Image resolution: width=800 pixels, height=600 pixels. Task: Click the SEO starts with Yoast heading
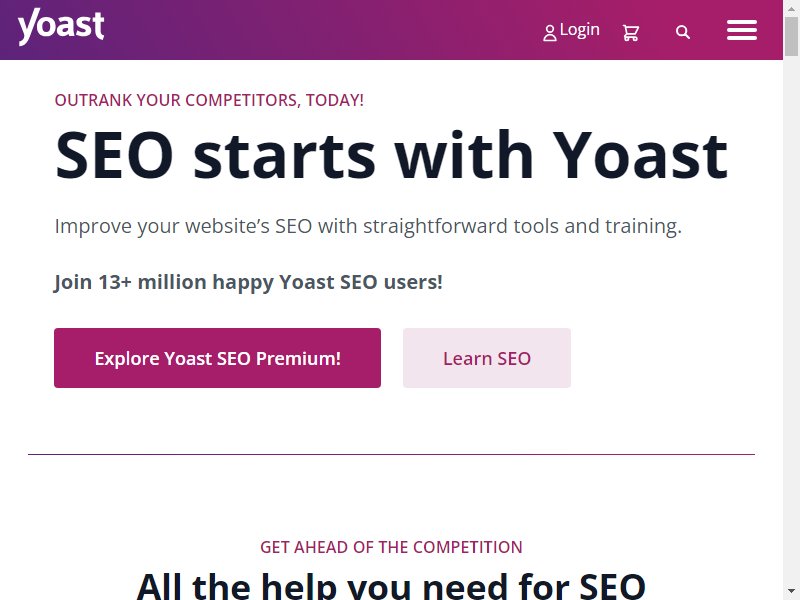tap(391, 155)
